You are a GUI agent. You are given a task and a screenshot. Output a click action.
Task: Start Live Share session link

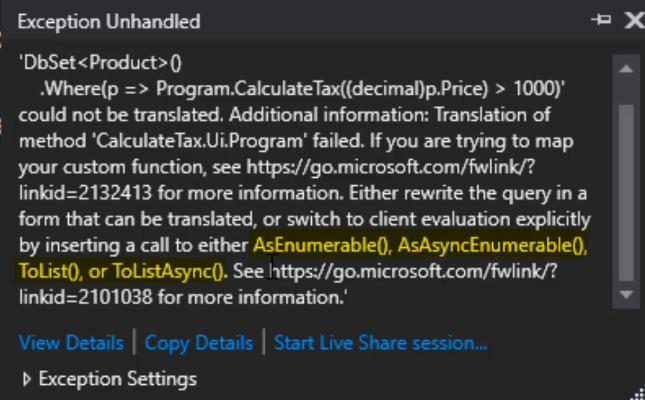tap(381, 343)
